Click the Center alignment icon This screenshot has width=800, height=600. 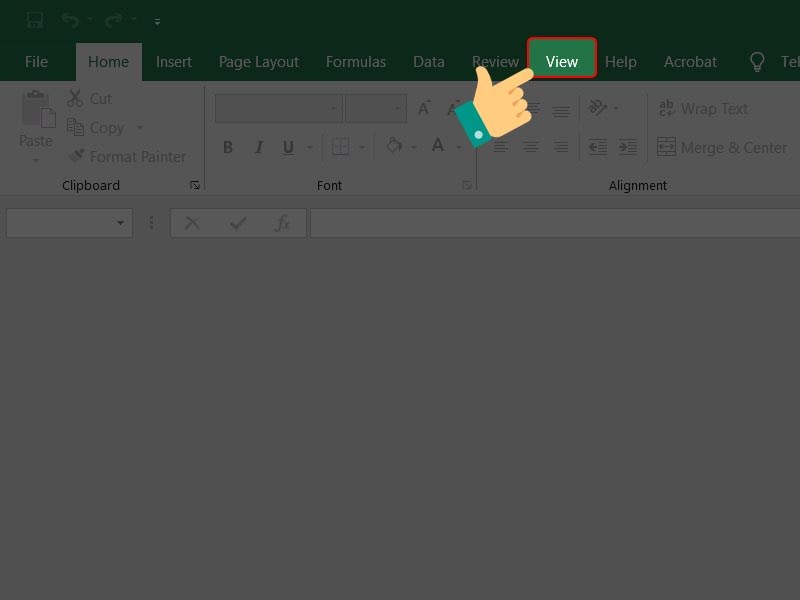coord(531,147)
